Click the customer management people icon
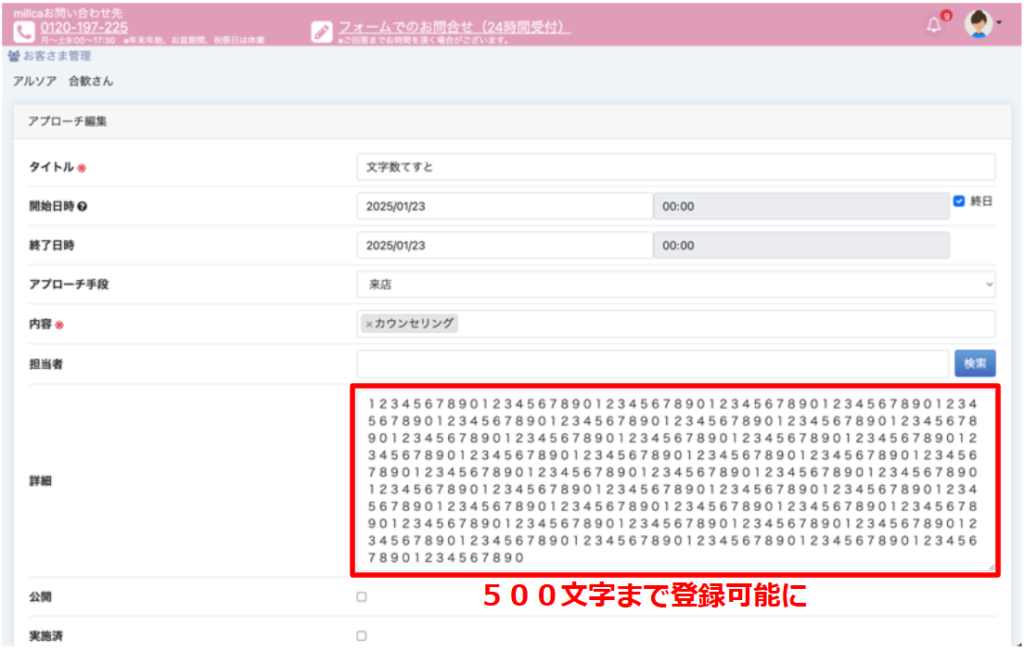Screen dimensions: 1024x652 (x=13, y=57)
